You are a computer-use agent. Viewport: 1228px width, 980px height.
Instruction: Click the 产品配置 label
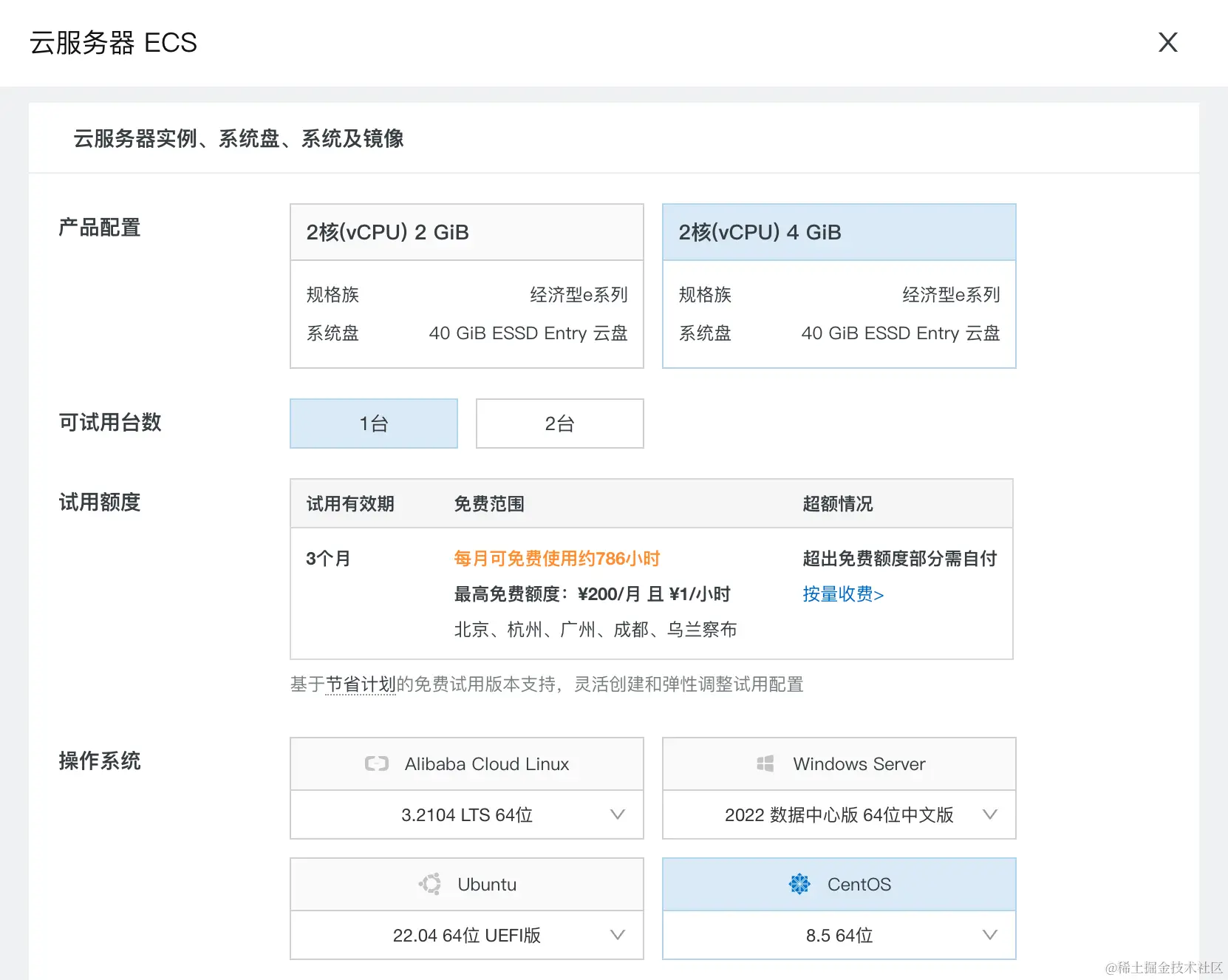click(x=100, y=228)
